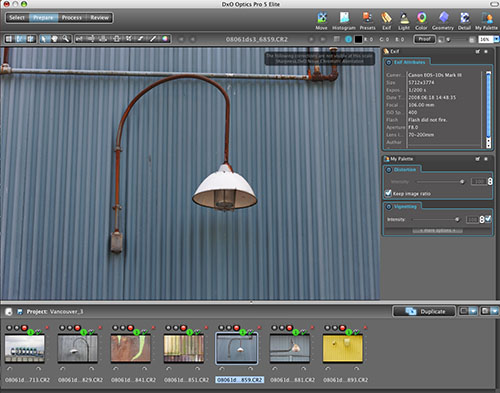This screenshot has width=500, height=393.
Task: Select the yellow thumbnail 08061d...893.CR2
Action: pyautogui.click(x=343, y=349)
